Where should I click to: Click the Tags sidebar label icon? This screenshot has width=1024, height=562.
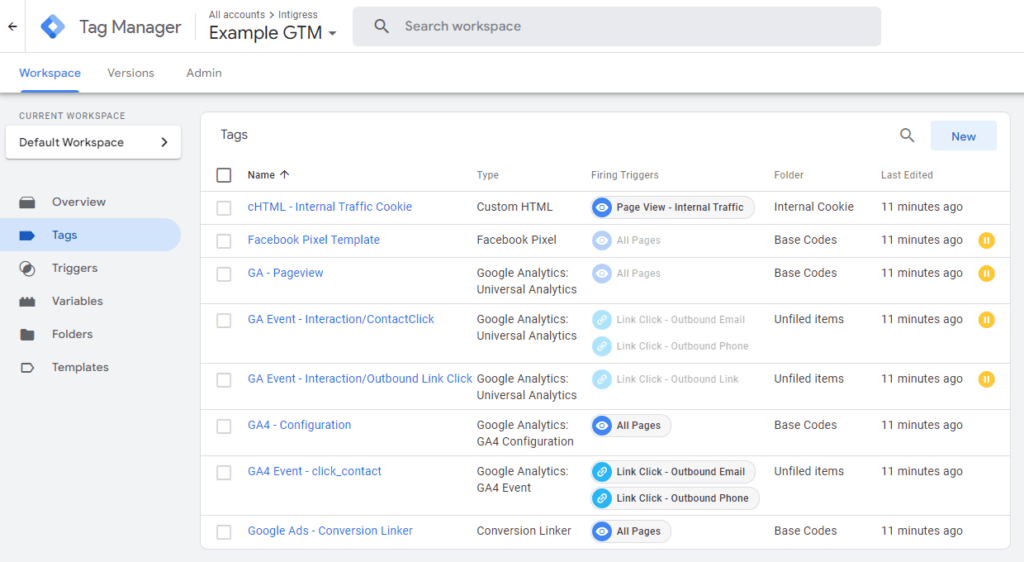click(x=27, y=235)
